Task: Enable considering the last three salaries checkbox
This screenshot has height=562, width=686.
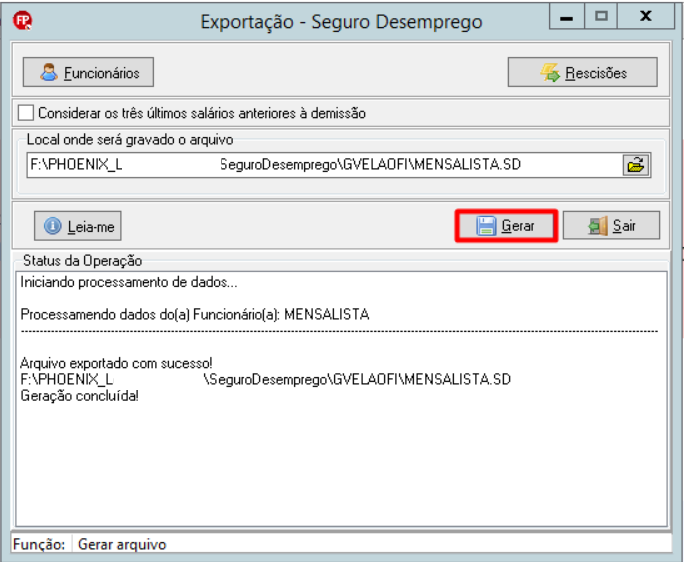Action: pyautogui.click(x=26, y=112)
